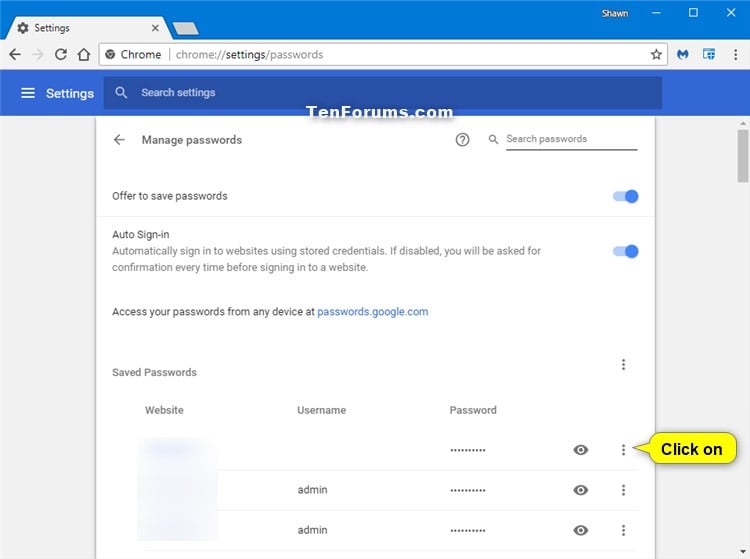750x559 pixels.
Task: Click the scrollbar down arrow
Action: (x=743, y=552)
